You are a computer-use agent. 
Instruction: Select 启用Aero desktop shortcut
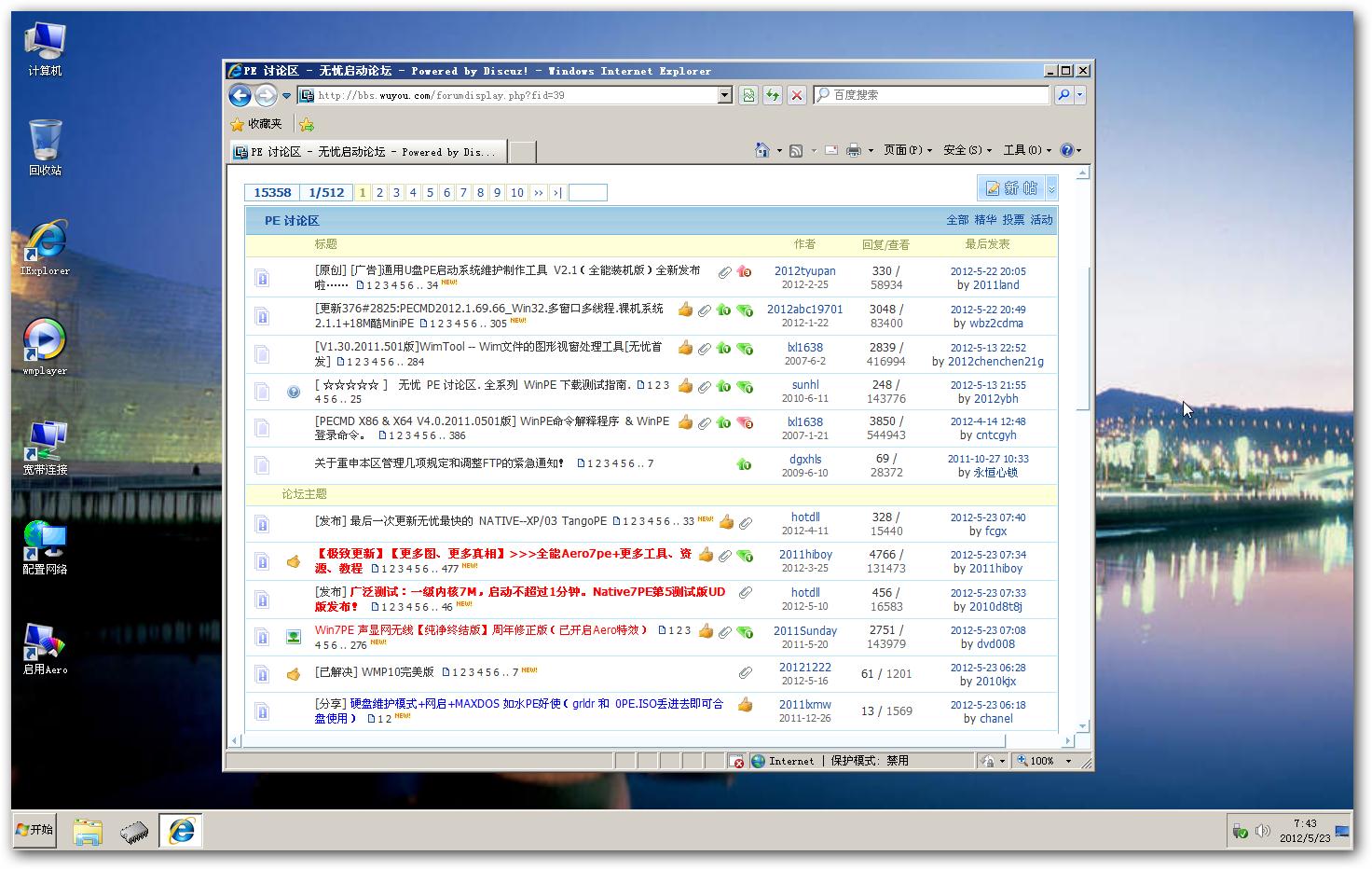tap(45, 649)
